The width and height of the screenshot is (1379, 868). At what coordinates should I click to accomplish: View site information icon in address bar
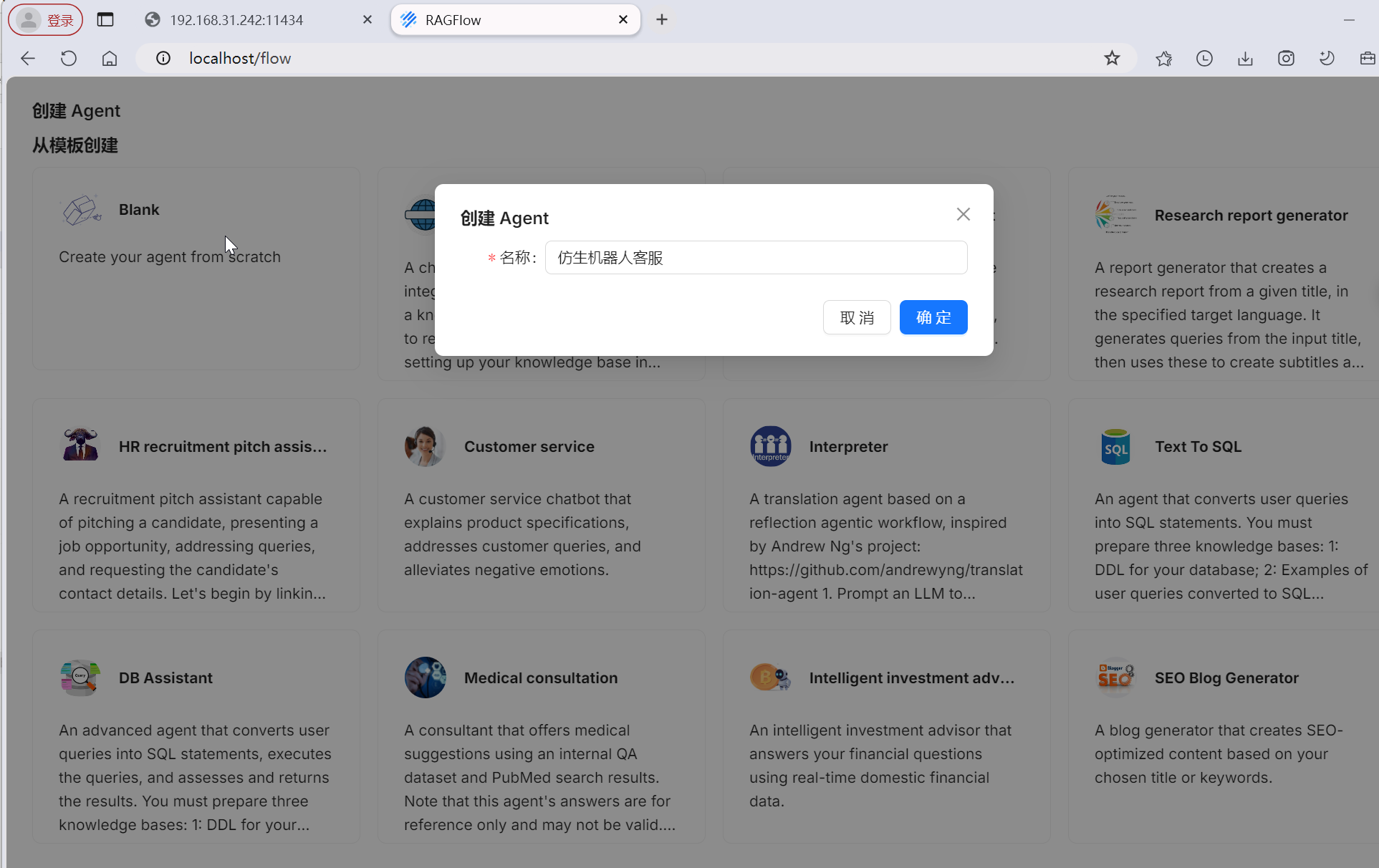click(x=163, y=59)
